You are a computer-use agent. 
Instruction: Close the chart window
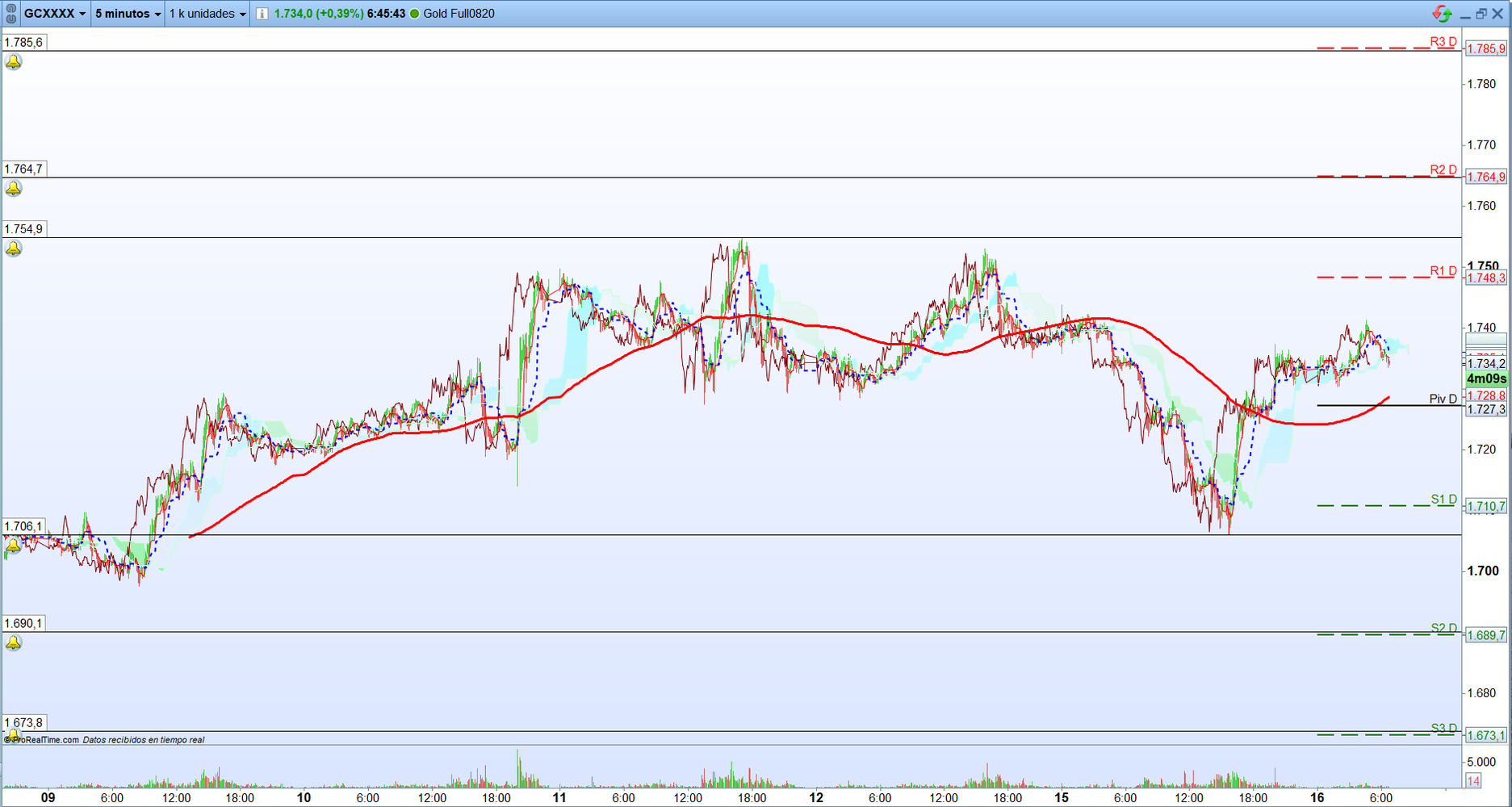pos(1497,14)
